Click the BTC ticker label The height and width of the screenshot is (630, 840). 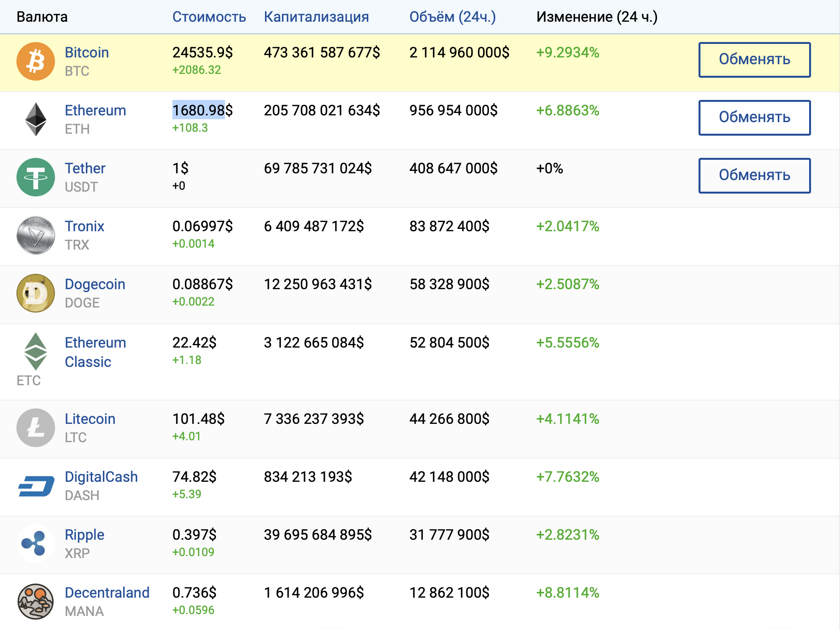[x=77, y=71]
